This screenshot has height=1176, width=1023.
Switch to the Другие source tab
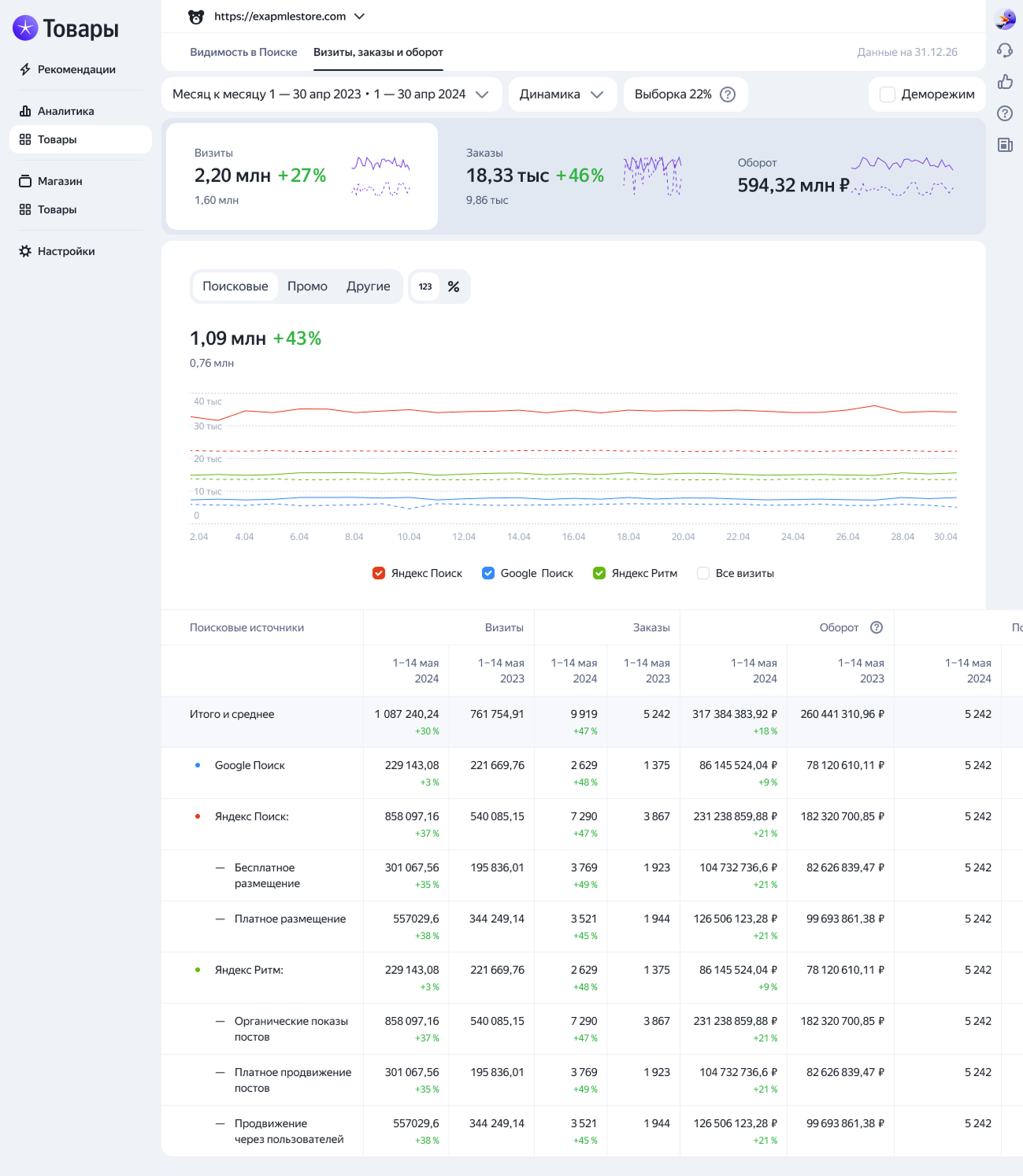tap(369, 287)
